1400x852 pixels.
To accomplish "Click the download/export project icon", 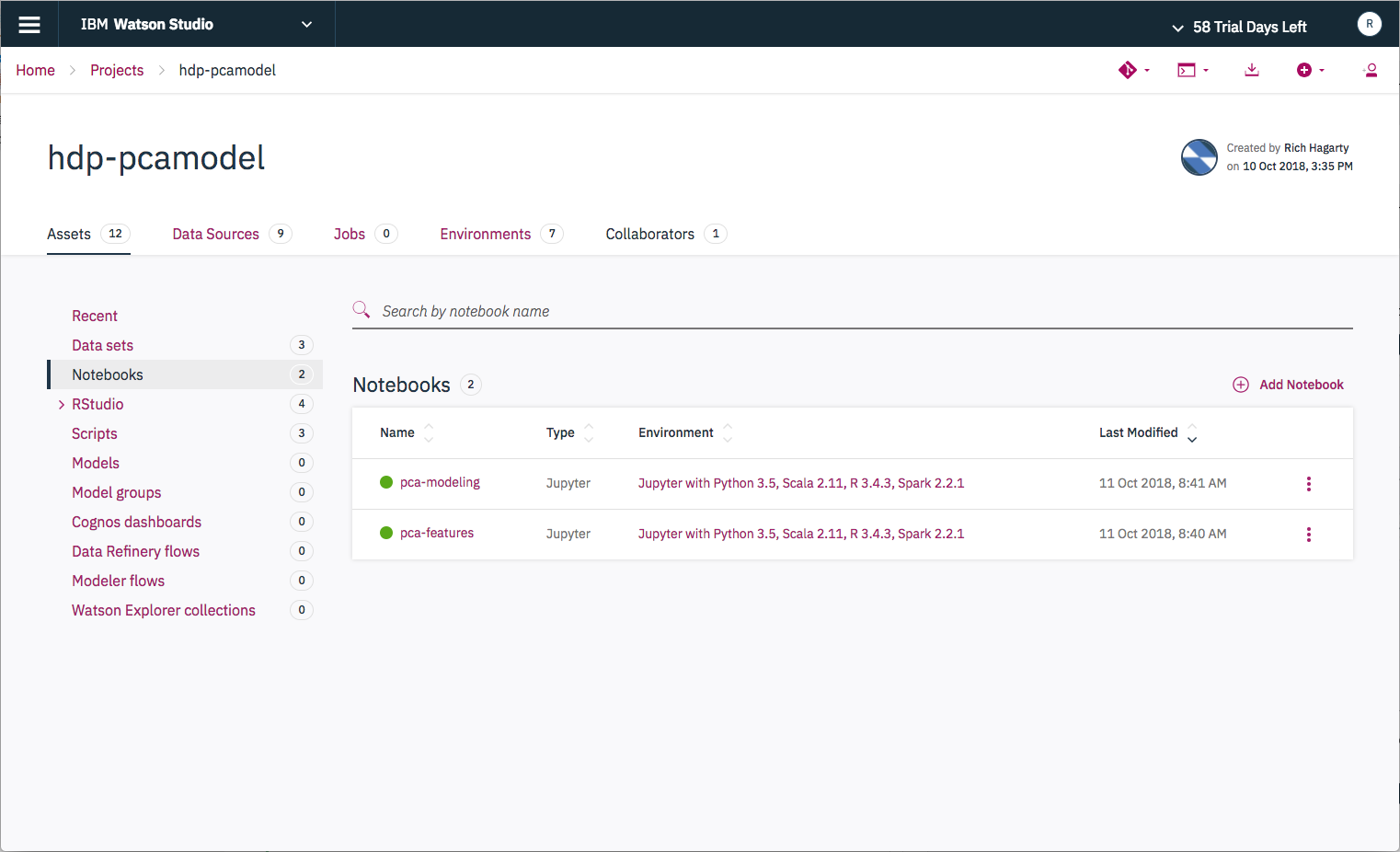I will point(1252,70).
